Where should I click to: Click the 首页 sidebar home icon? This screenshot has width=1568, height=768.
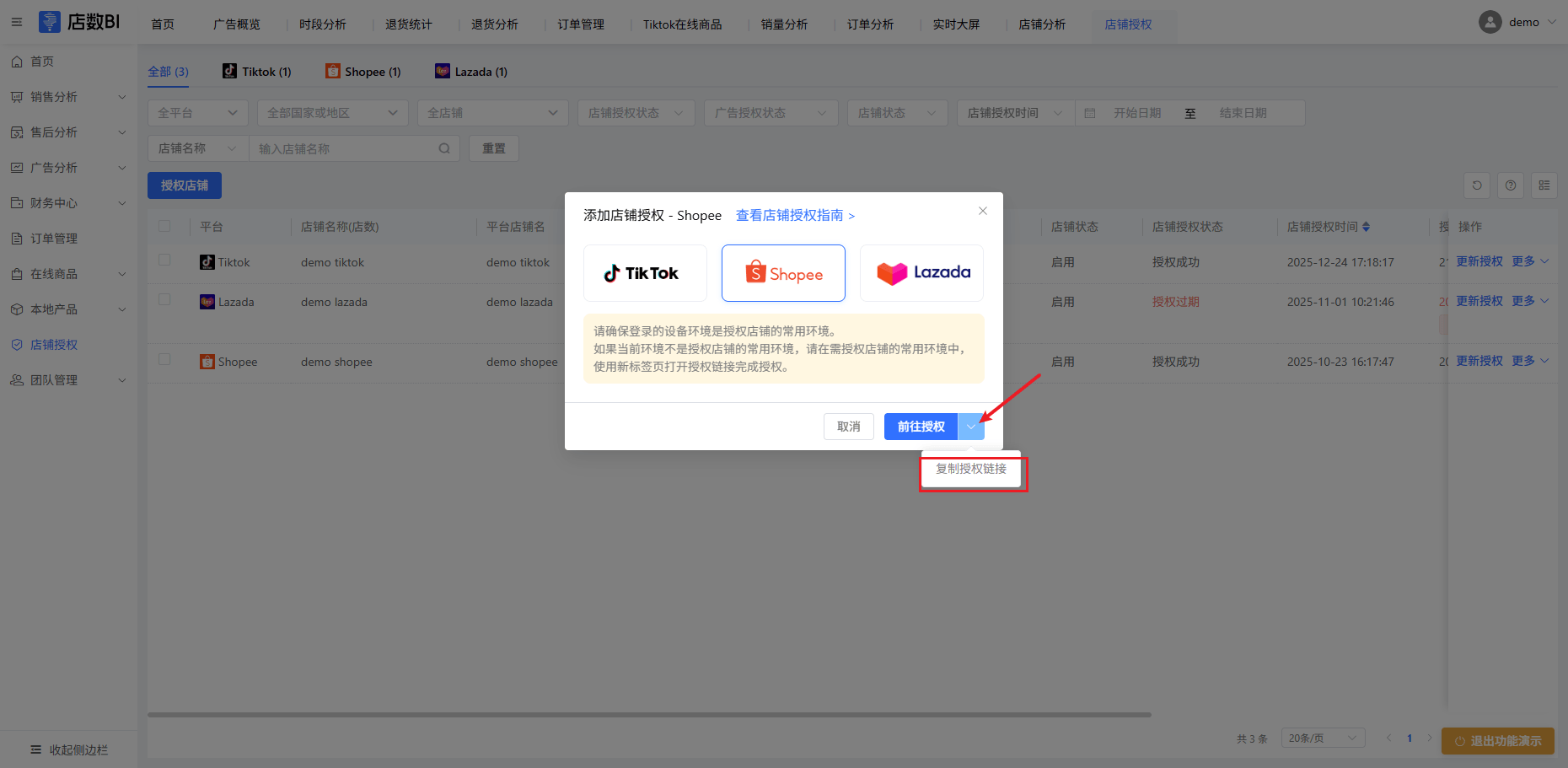[17, 62]
